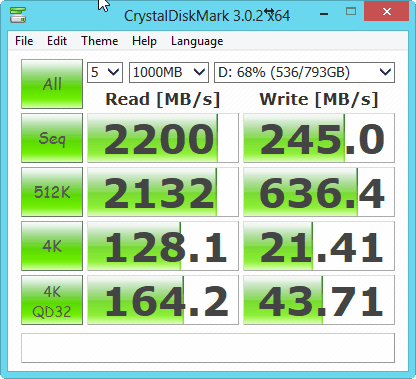Viewport: 416px width, 379px height.
Task: Open the drive selector showing D: 68%
Action: click(304, 72)
